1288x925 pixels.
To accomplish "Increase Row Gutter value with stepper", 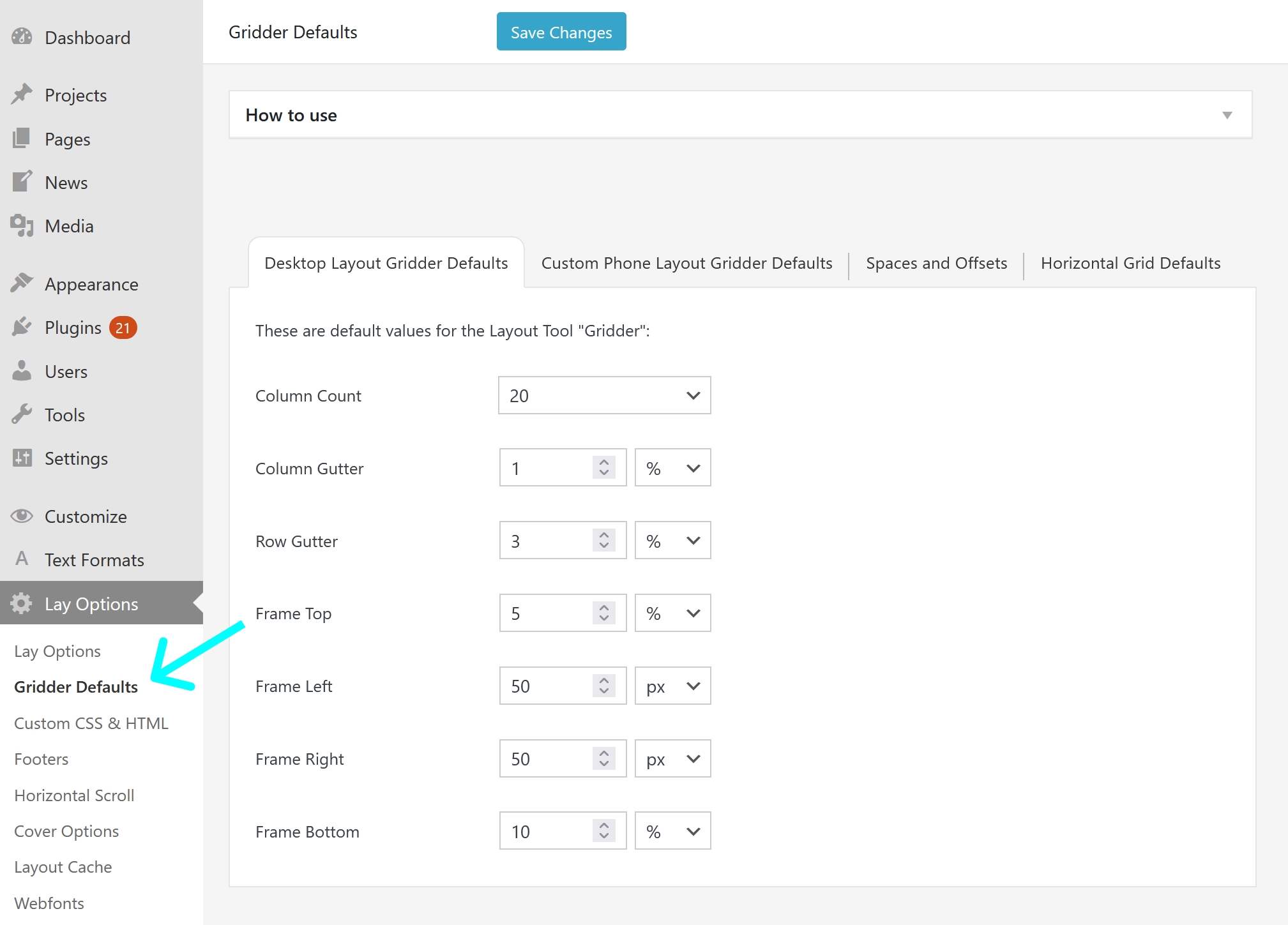I will (604, 534).
